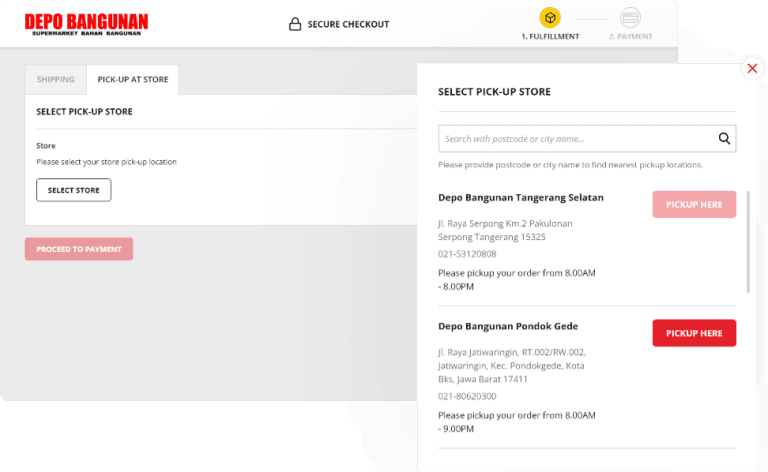This screenshot has height=472, width=768.
Task: Switch to the Shipping tab
Action: coord(55,79)
